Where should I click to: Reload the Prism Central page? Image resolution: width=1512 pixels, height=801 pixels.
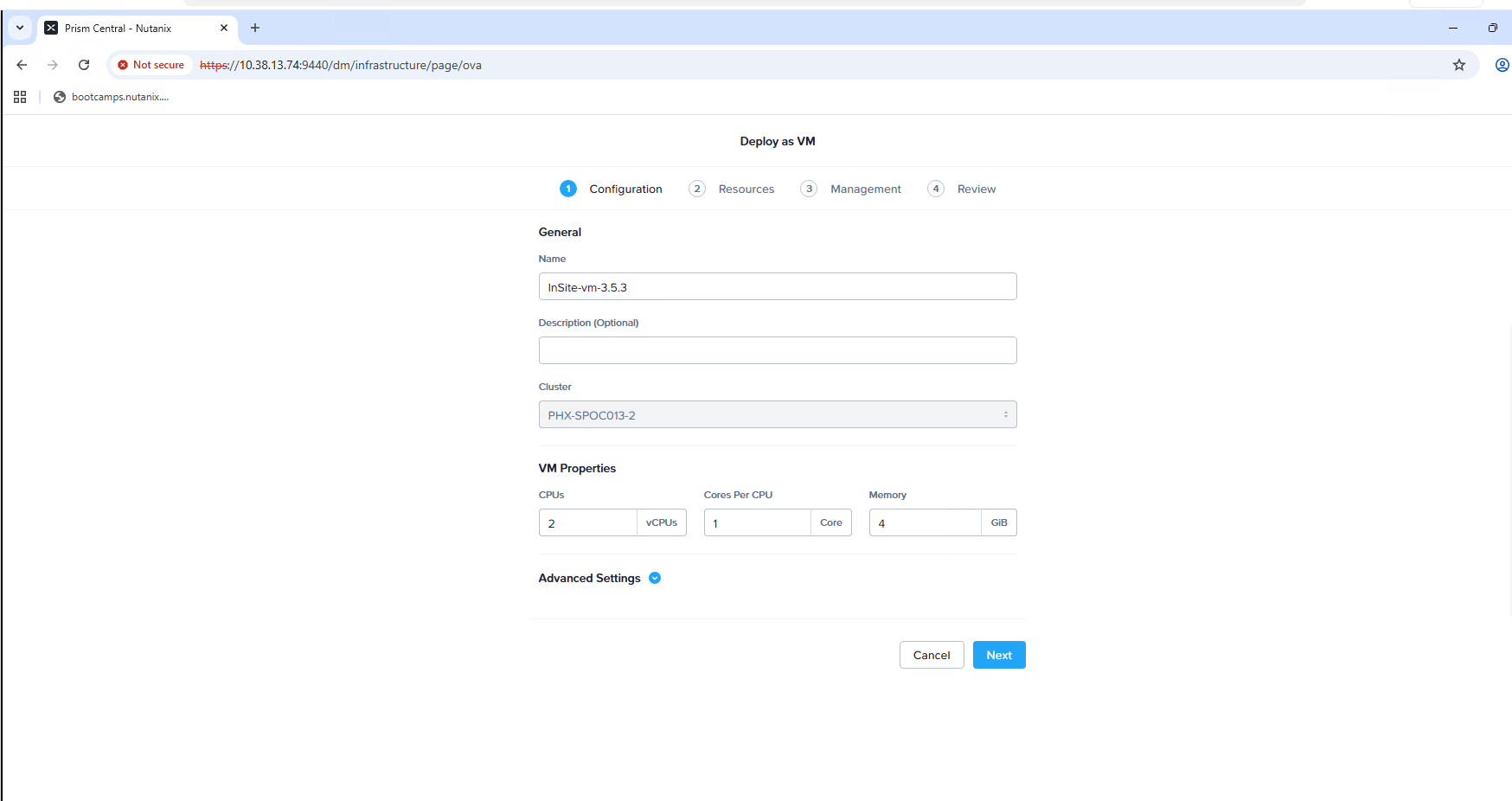[x=84, y=65]
